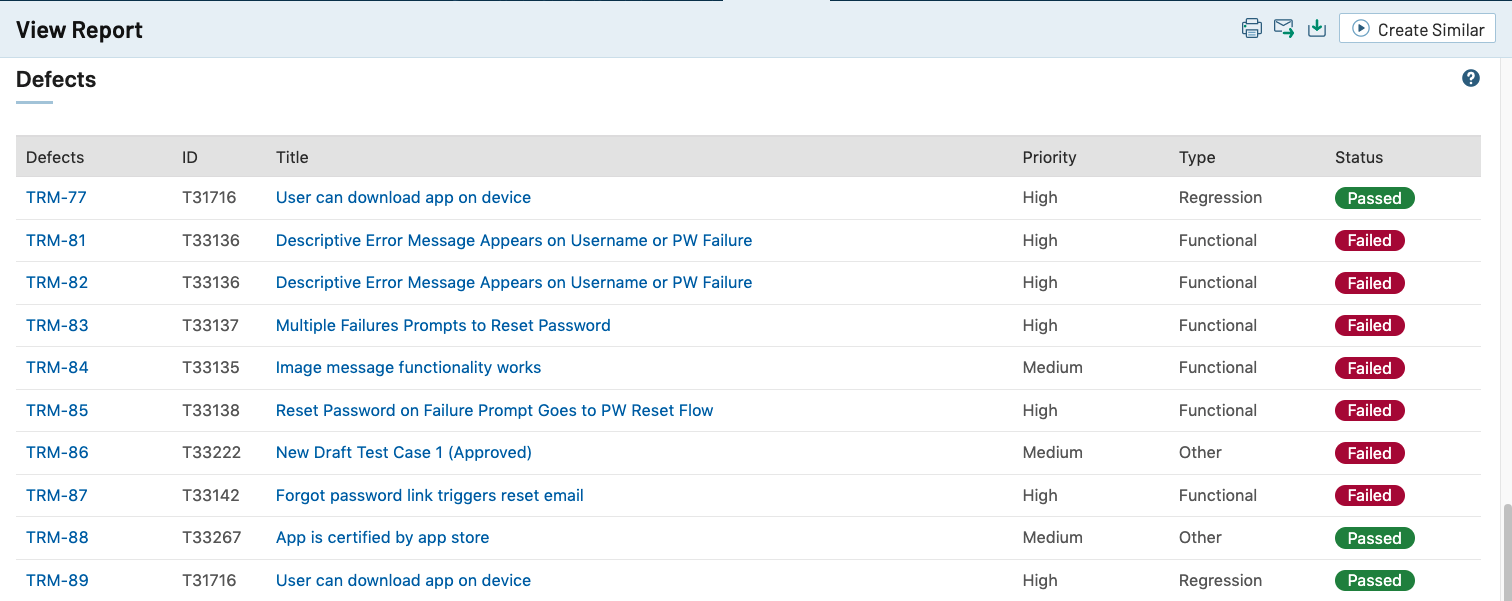This screenshot has width=1512, height=601.
Task: Click the print report icon
Action: pos(1251,29)
